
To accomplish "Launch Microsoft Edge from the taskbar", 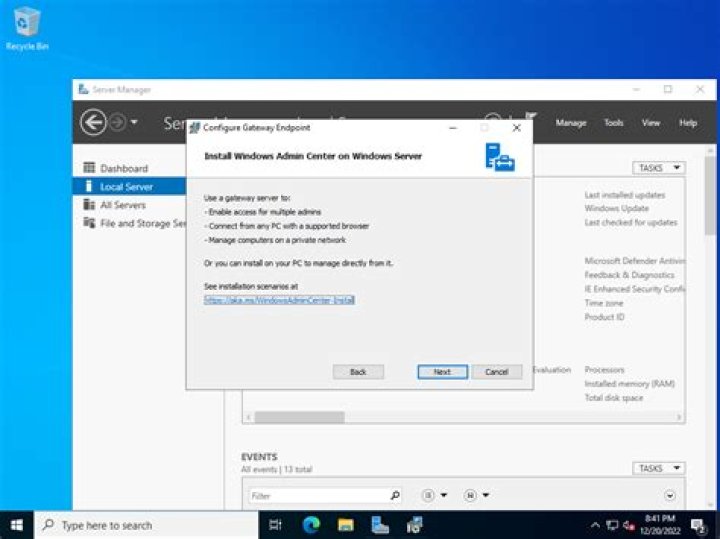I will tap(311, 525).
